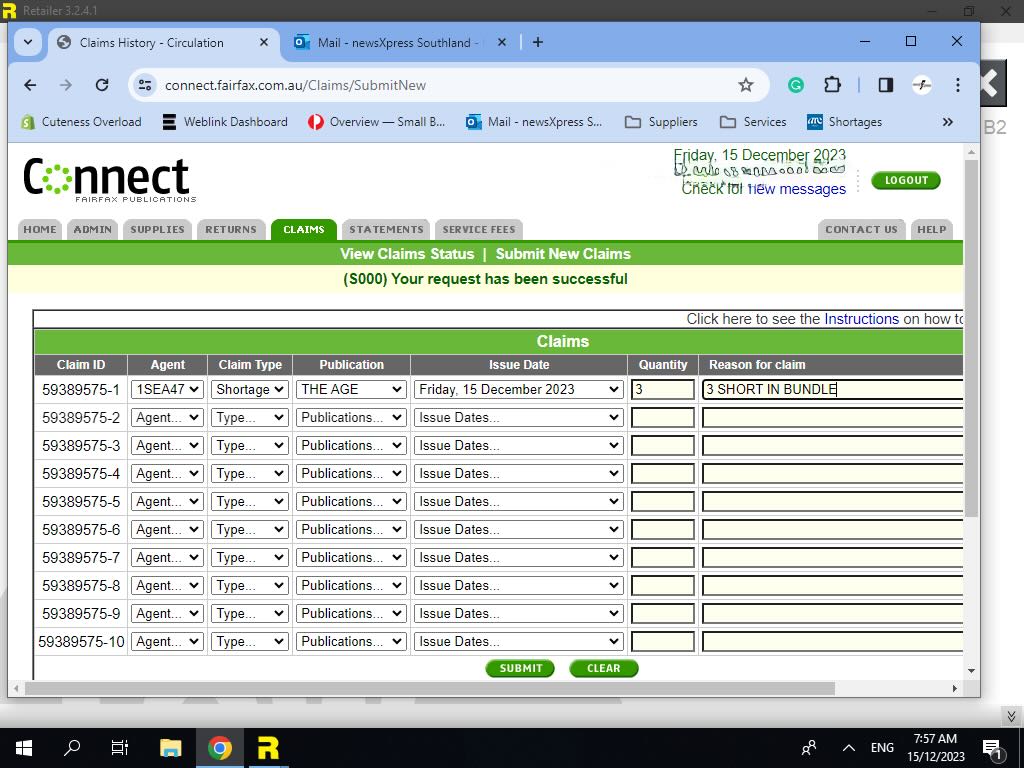Open the Statements tab

(x=386, y=230)
